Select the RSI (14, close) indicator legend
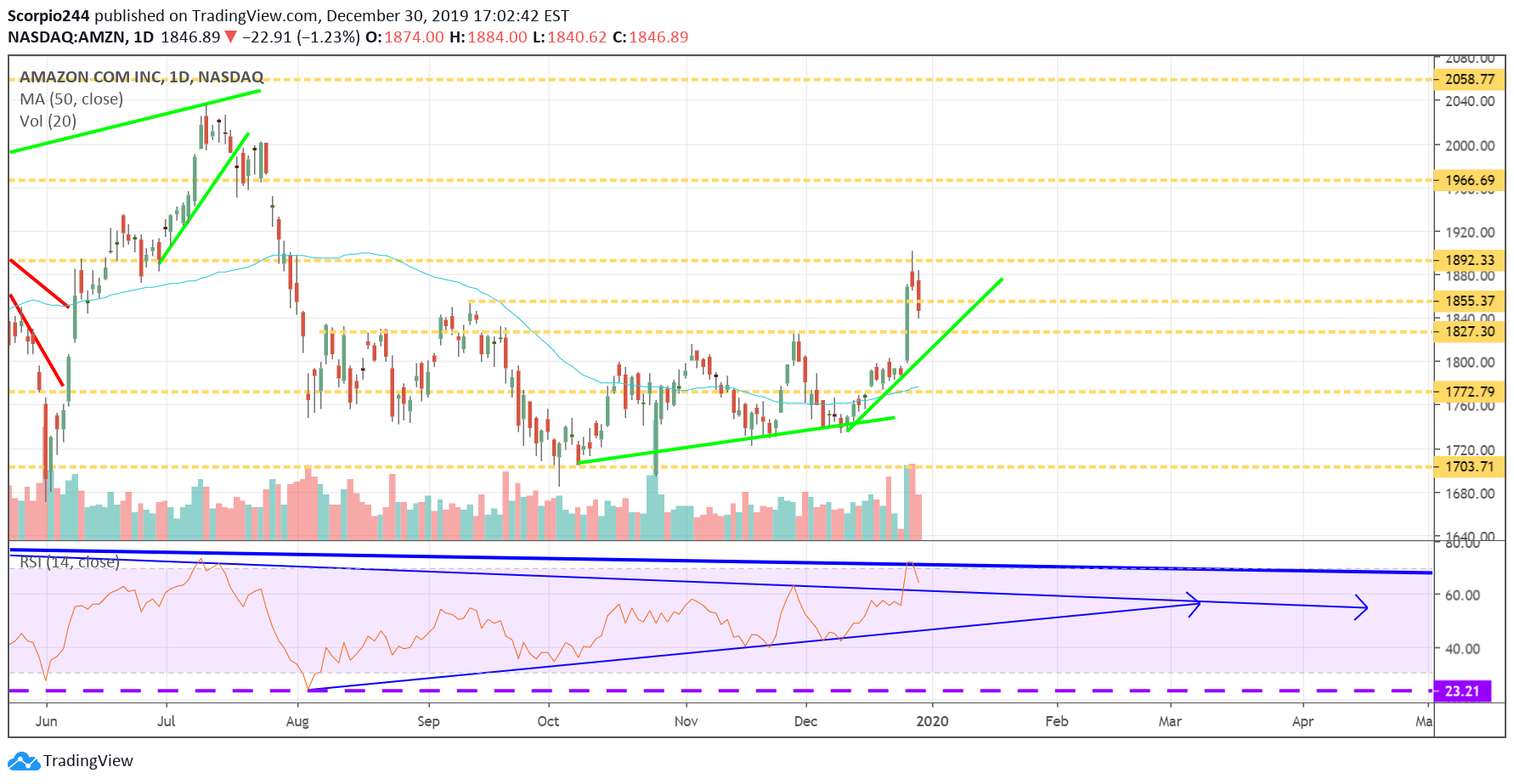The image size is (1514, 784). click(70, 562)
